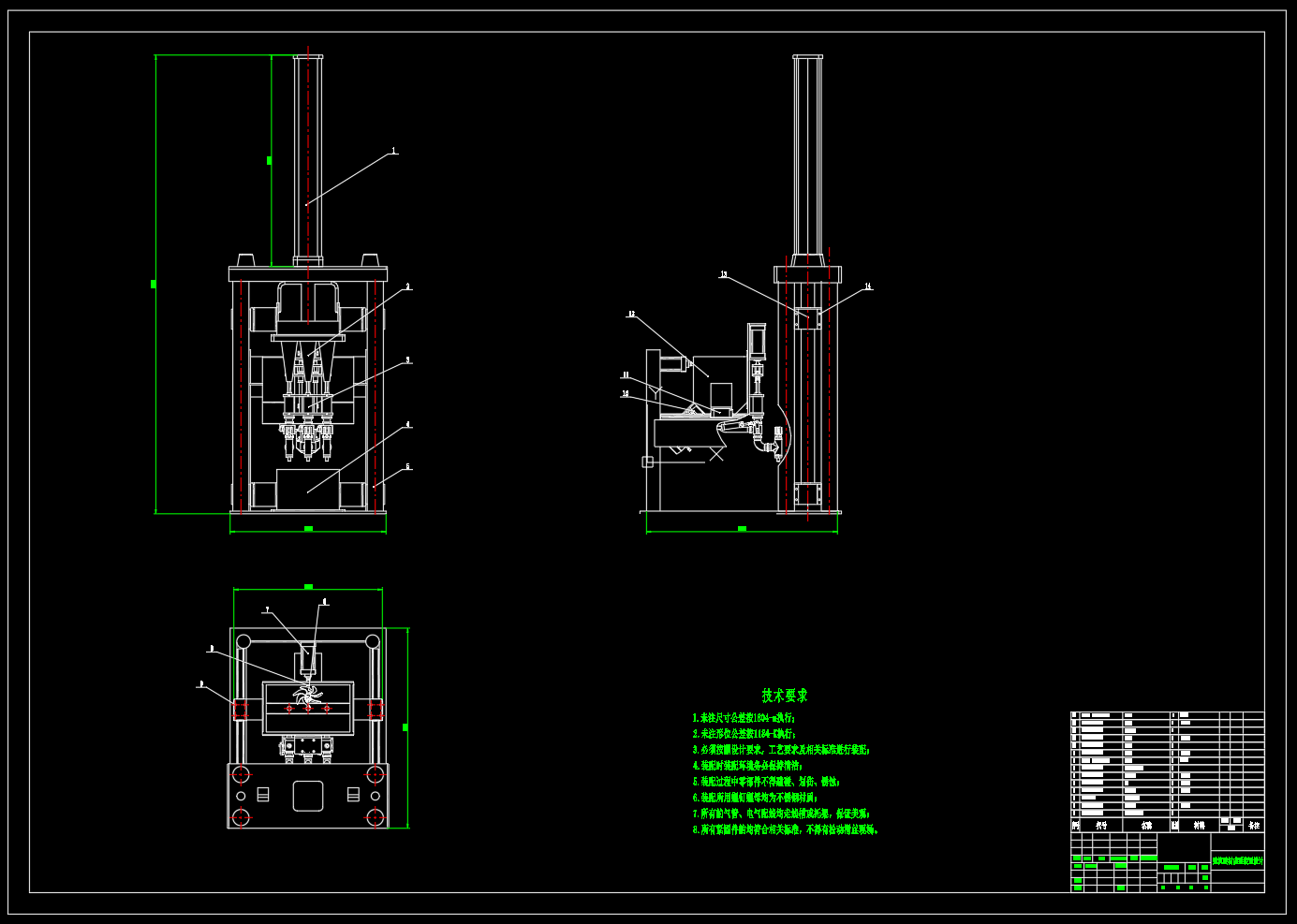Select requirement line 4 about 装配环境
This screenshot has width=1297, height=924.
(x=747, y=766)
